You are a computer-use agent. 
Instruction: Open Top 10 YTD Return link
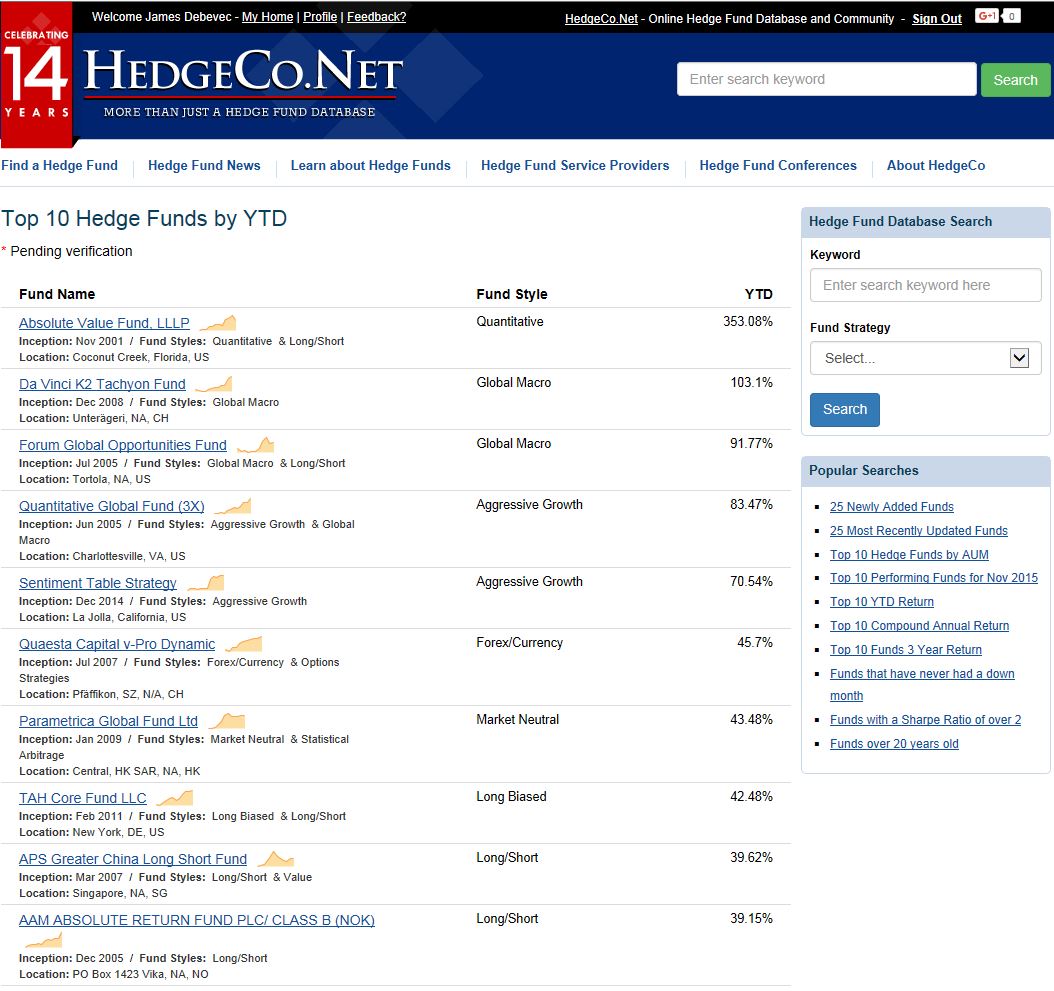tap(881, 602)
